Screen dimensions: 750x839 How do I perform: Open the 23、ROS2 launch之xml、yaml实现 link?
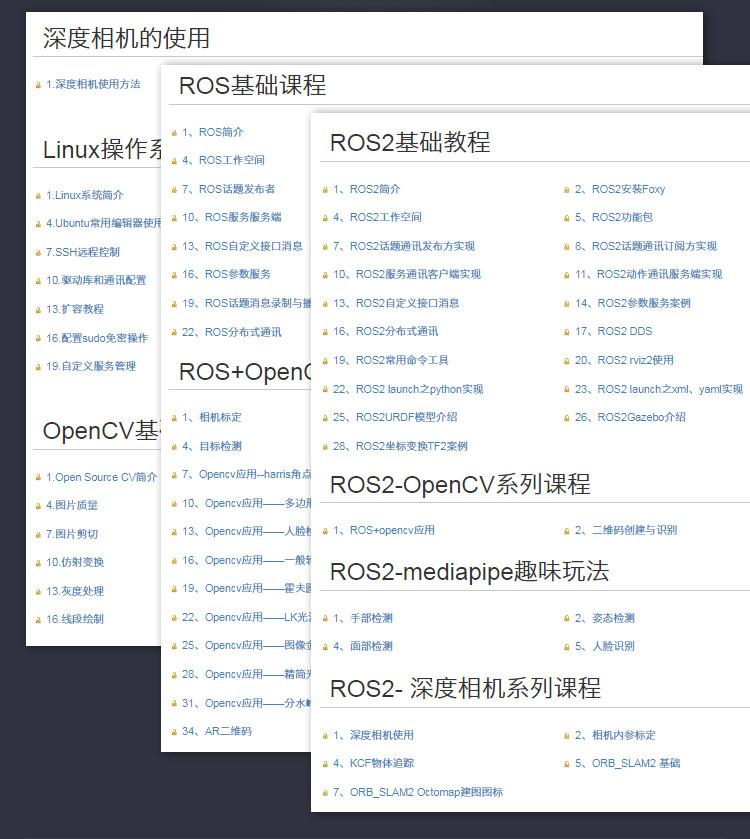pos(659,389)
